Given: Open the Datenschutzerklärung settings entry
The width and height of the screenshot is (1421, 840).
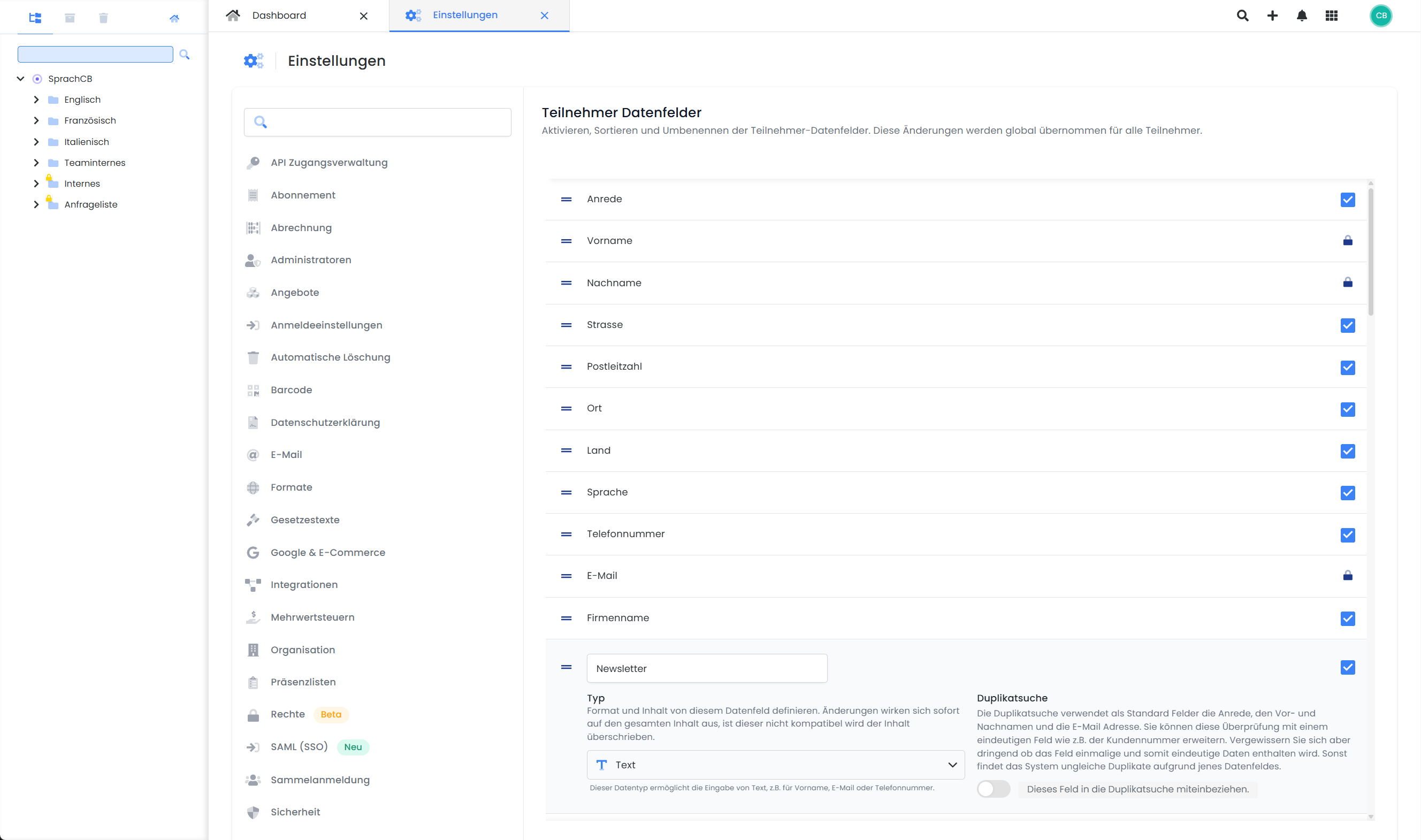Looking at the screenshot, I should click(x=325, y=422).
